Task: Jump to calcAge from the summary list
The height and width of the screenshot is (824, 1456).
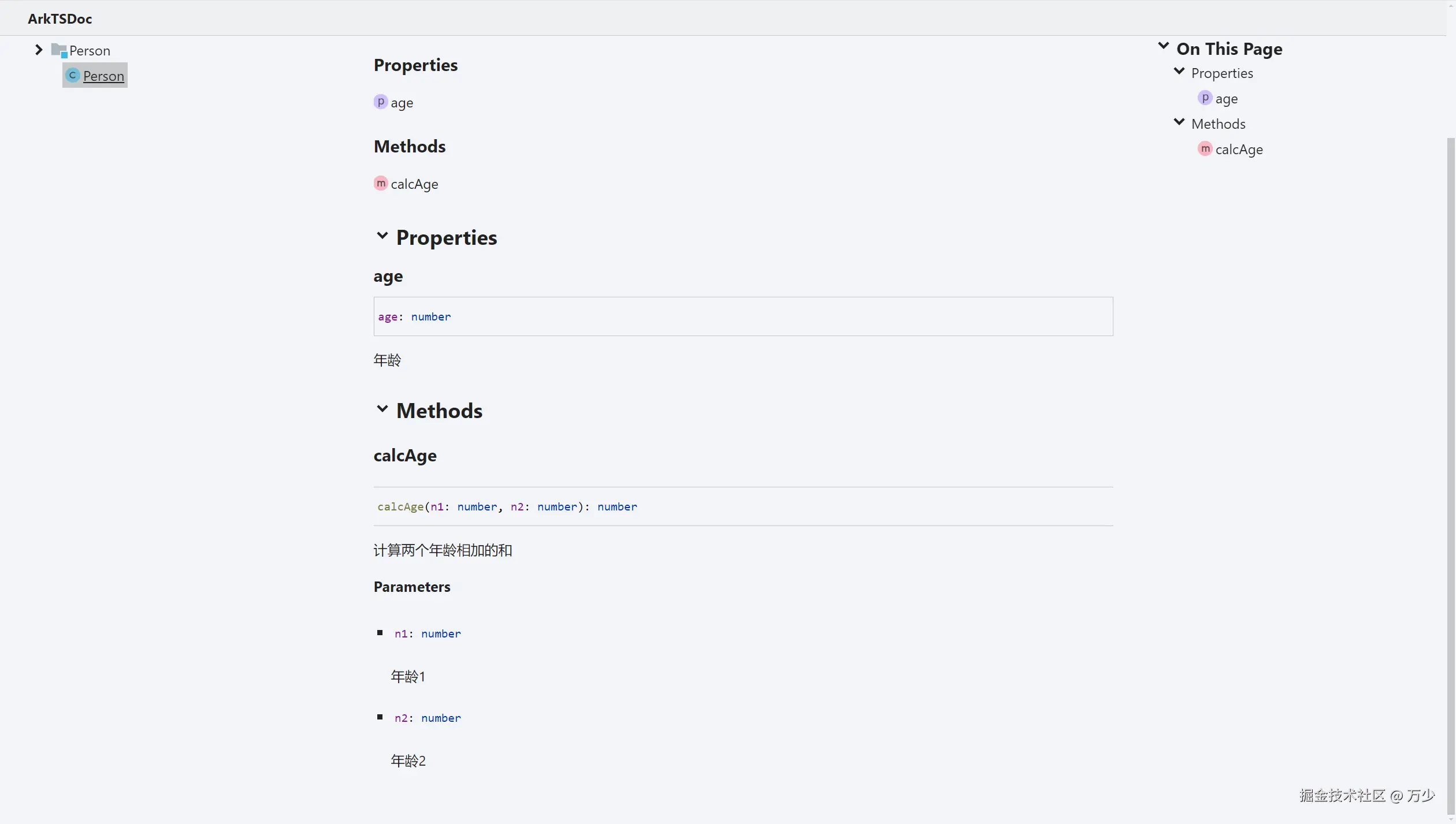Action: (x=414, y=184)
